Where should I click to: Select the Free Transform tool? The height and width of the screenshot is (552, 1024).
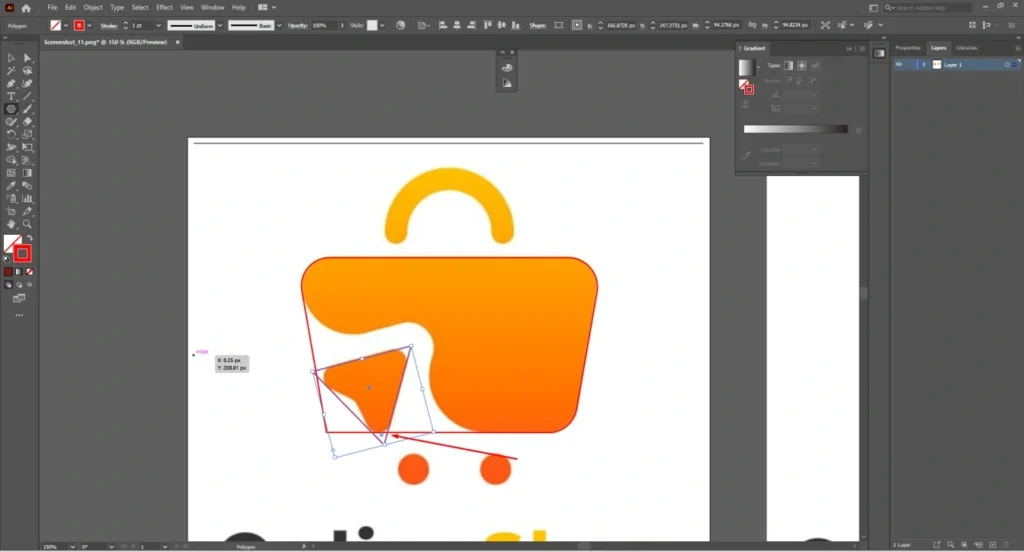click(27, 147)
